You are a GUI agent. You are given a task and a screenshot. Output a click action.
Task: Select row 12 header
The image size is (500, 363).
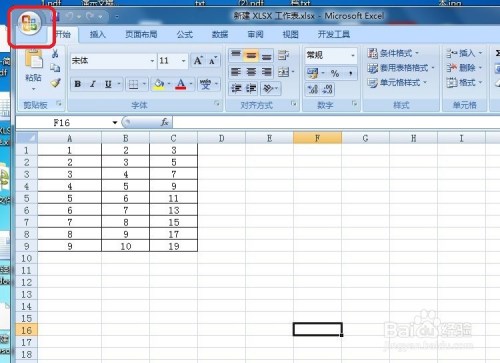[x=27, y=282]
